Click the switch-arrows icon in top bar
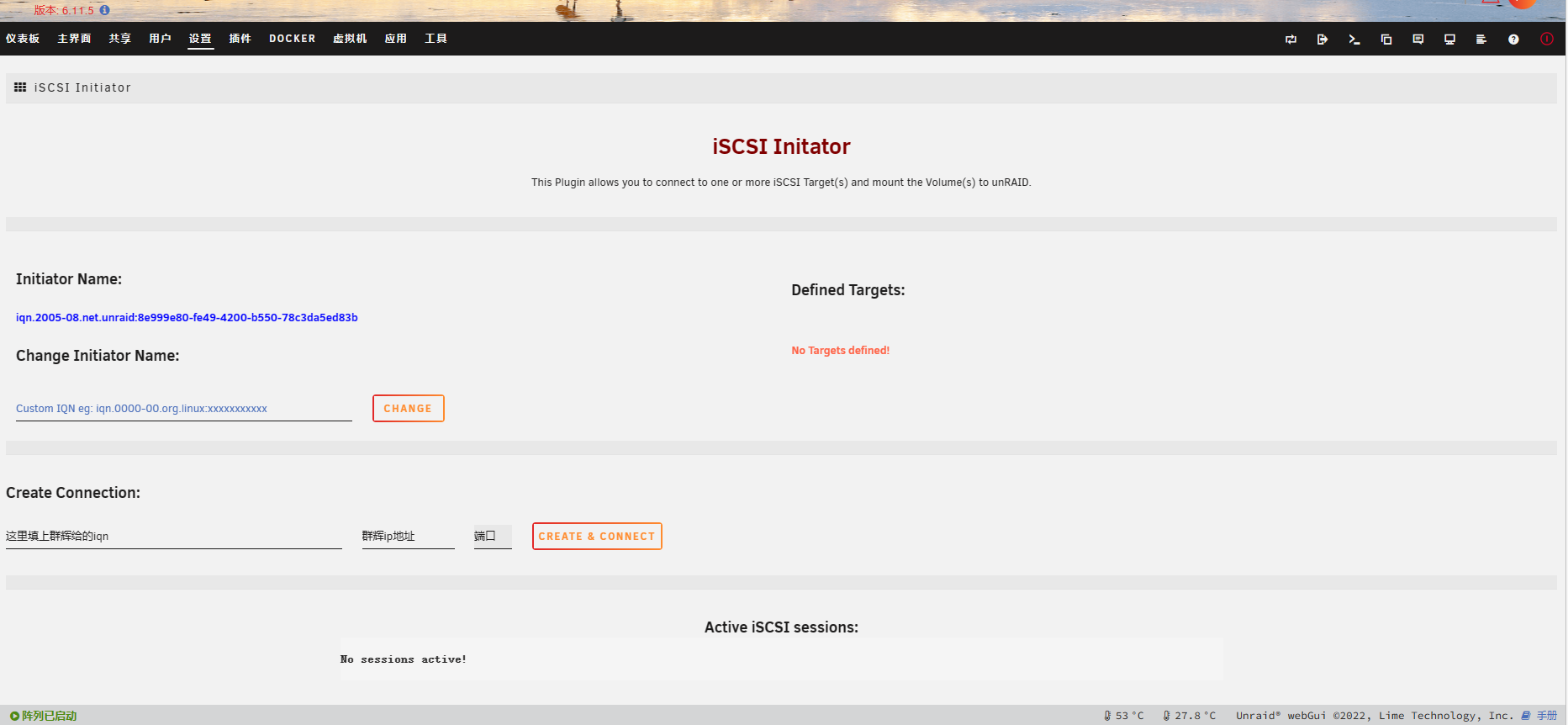 pos(1291,40)
